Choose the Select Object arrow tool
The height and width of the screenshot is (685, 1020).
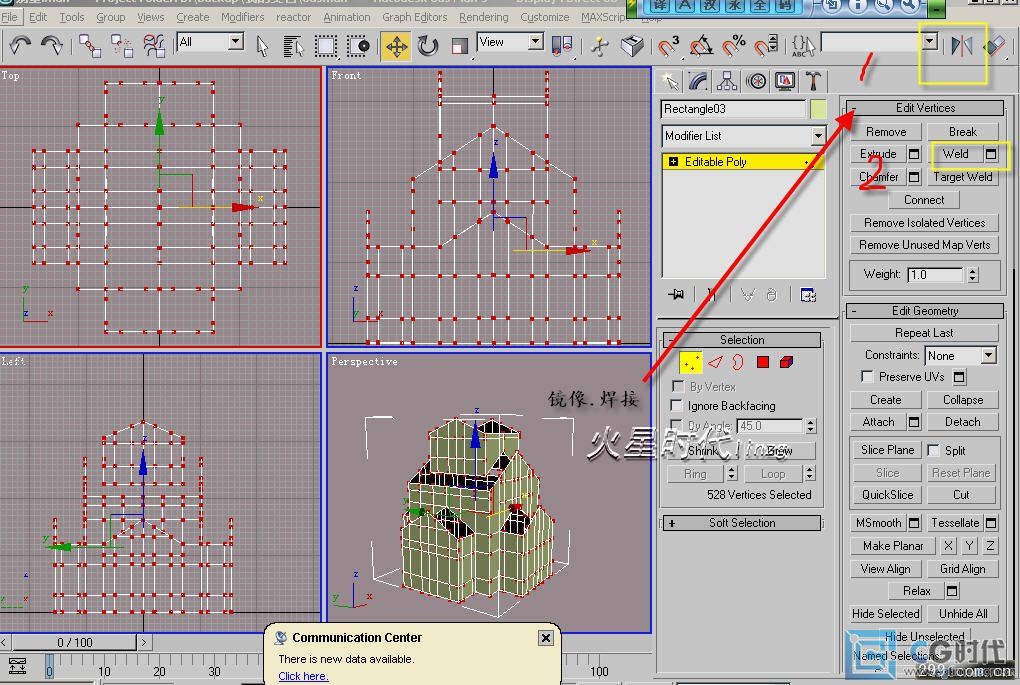[262, 46]
